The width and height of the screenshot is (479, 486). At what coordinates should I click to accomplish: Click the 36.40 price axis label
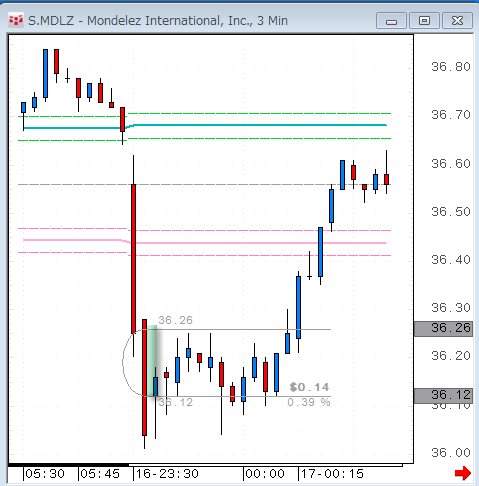click(451, 260)
